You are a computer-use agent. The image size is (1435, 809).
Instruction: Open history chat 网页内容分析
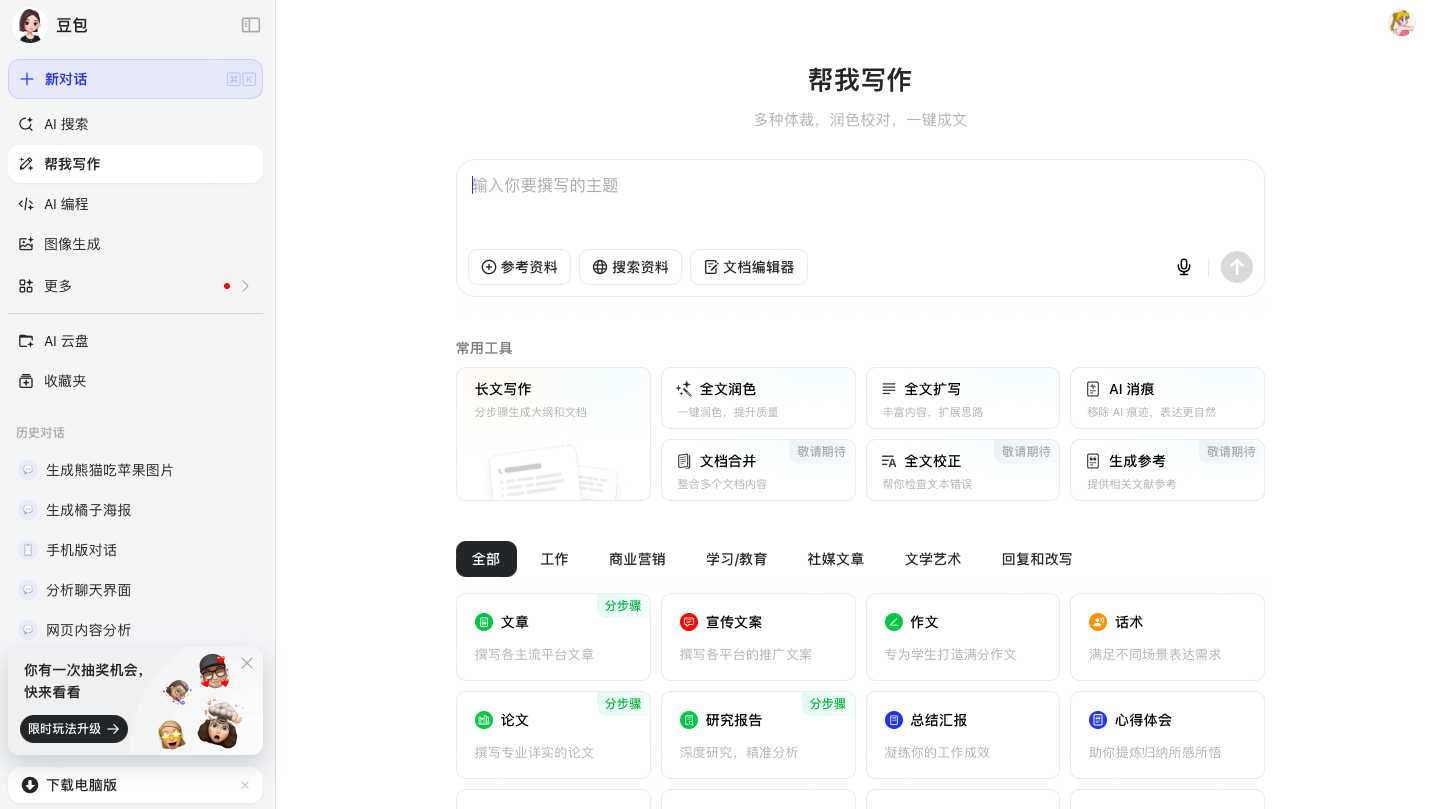[x=135, y=630]
